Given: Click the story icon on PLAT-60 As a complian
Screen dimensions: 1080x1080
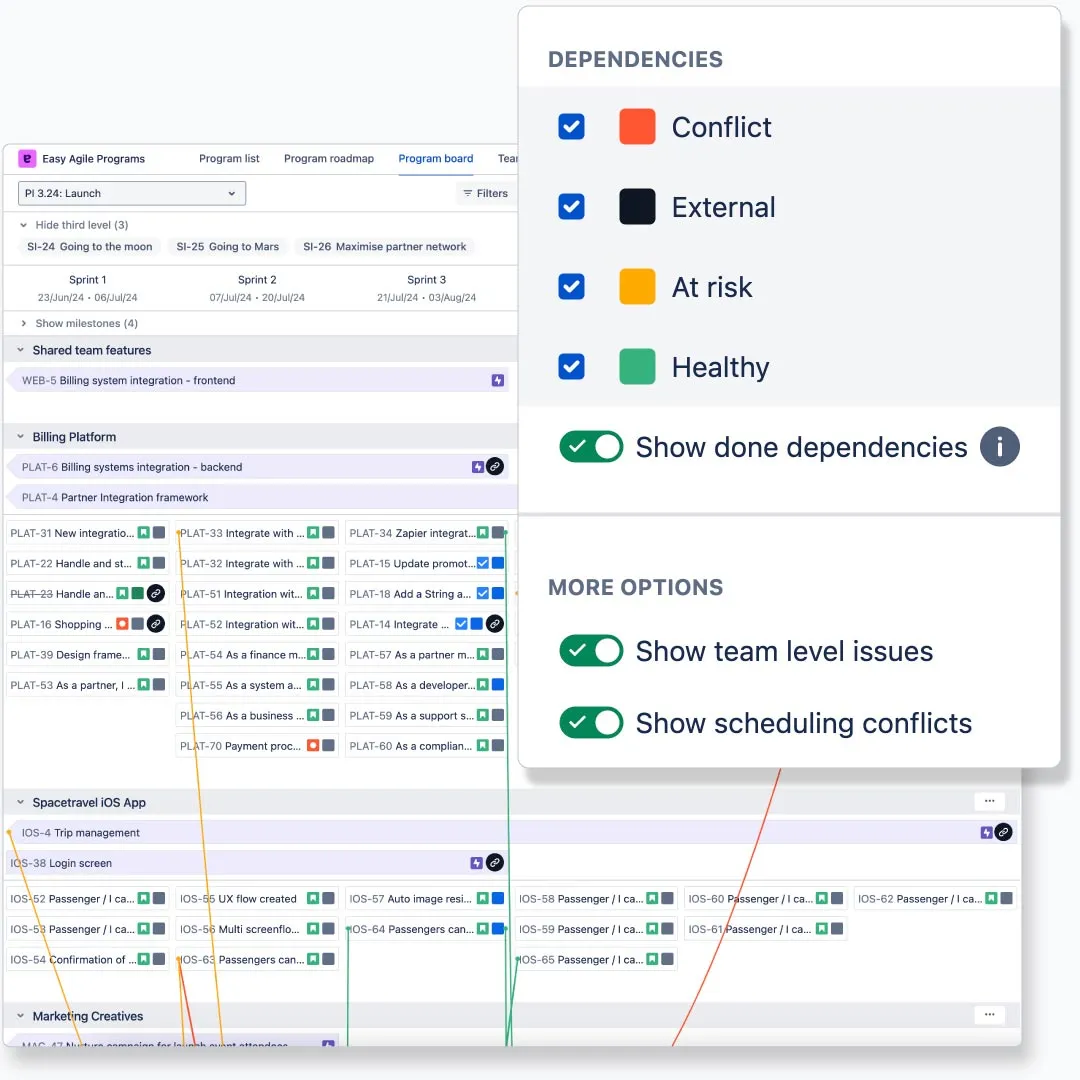Looking at the screenshot, I should click(483, 745).
